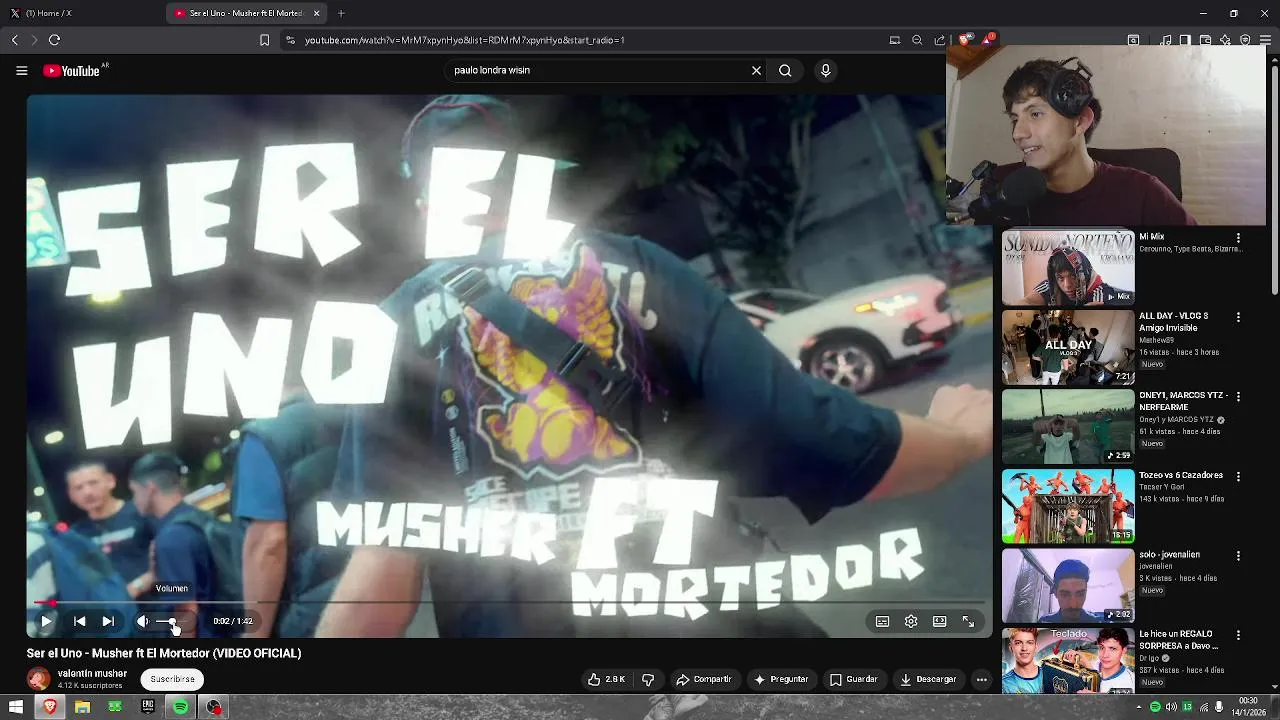1280x720 pixels.
Task: Open more actions ellipsis under video
Action: 981,679
